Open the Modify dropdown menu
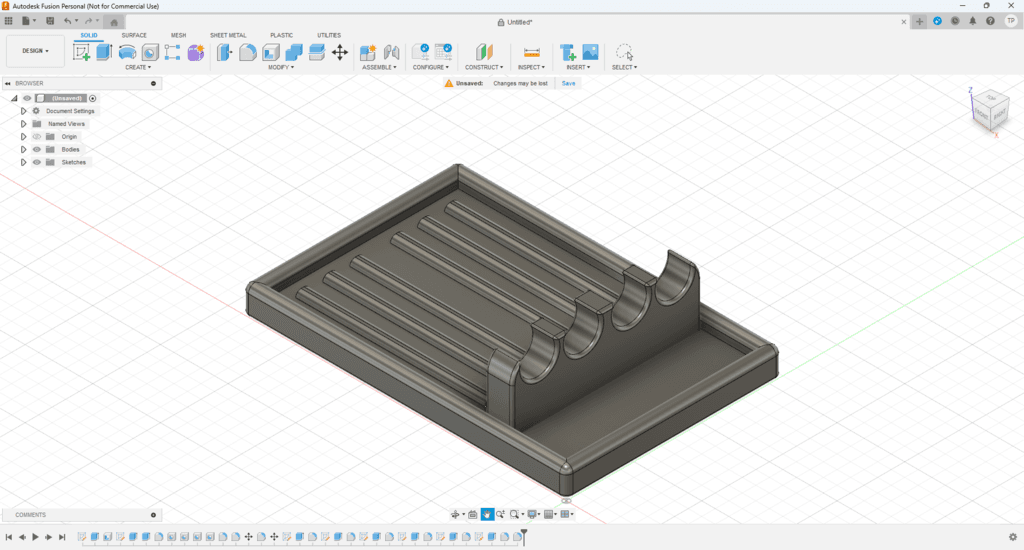Viewport: 1024px width, 550px height. [281, 67]
